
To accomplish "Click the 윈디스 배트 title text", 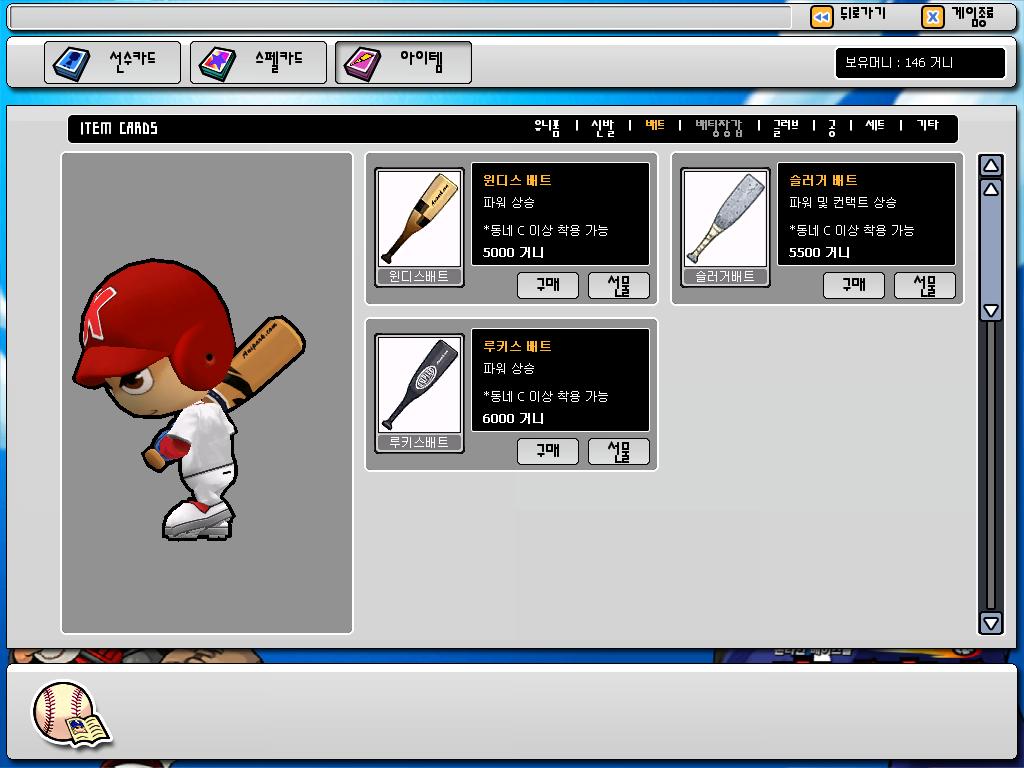I will tap(517, 180).
